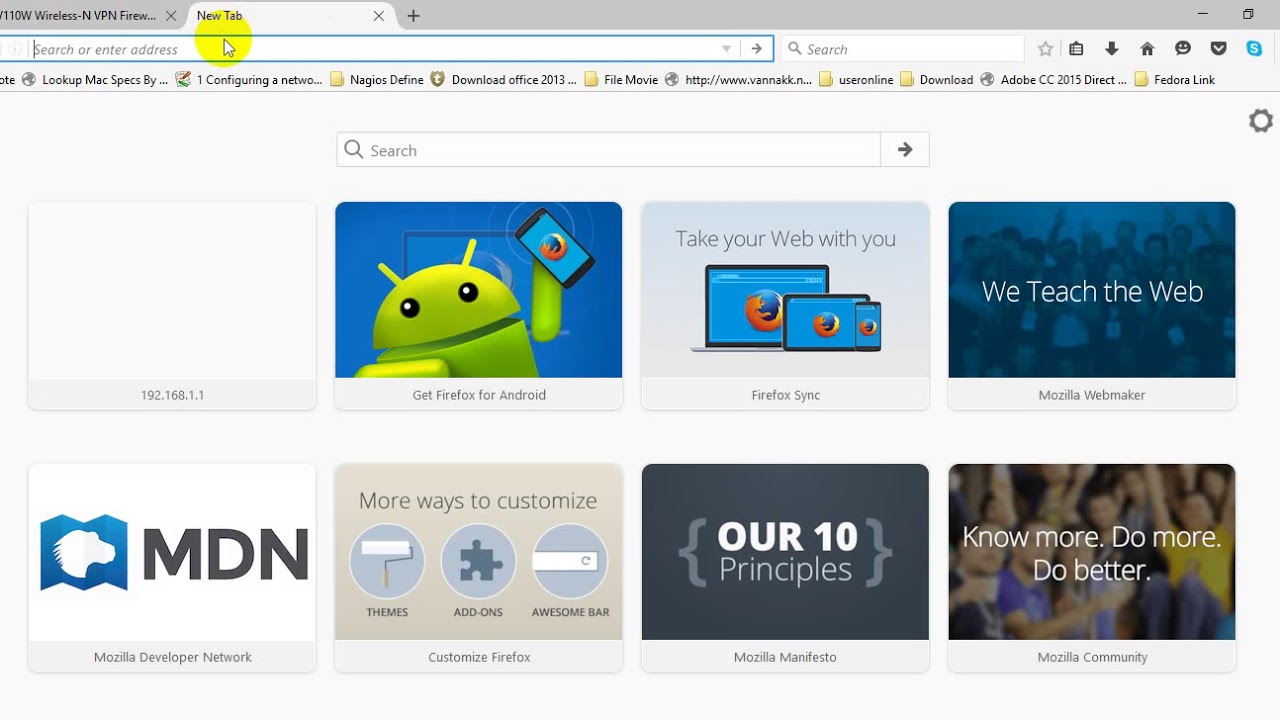Click the Go arrow in address bar
Viewport: 1280px width, 720px height.
[x=757, y=49]
